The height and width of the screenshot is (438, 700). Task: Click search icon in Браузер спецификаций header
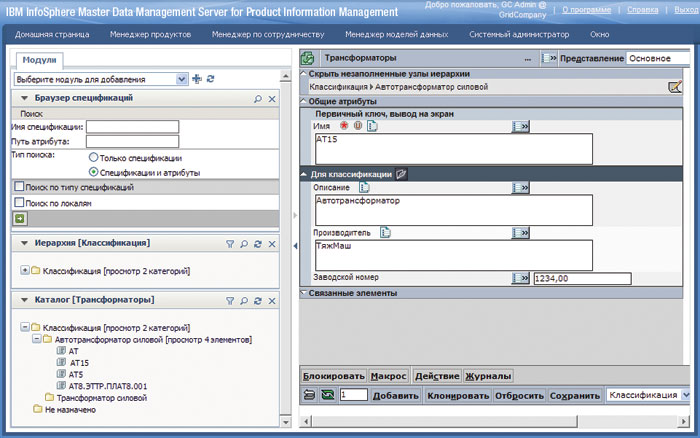point(258,99)
